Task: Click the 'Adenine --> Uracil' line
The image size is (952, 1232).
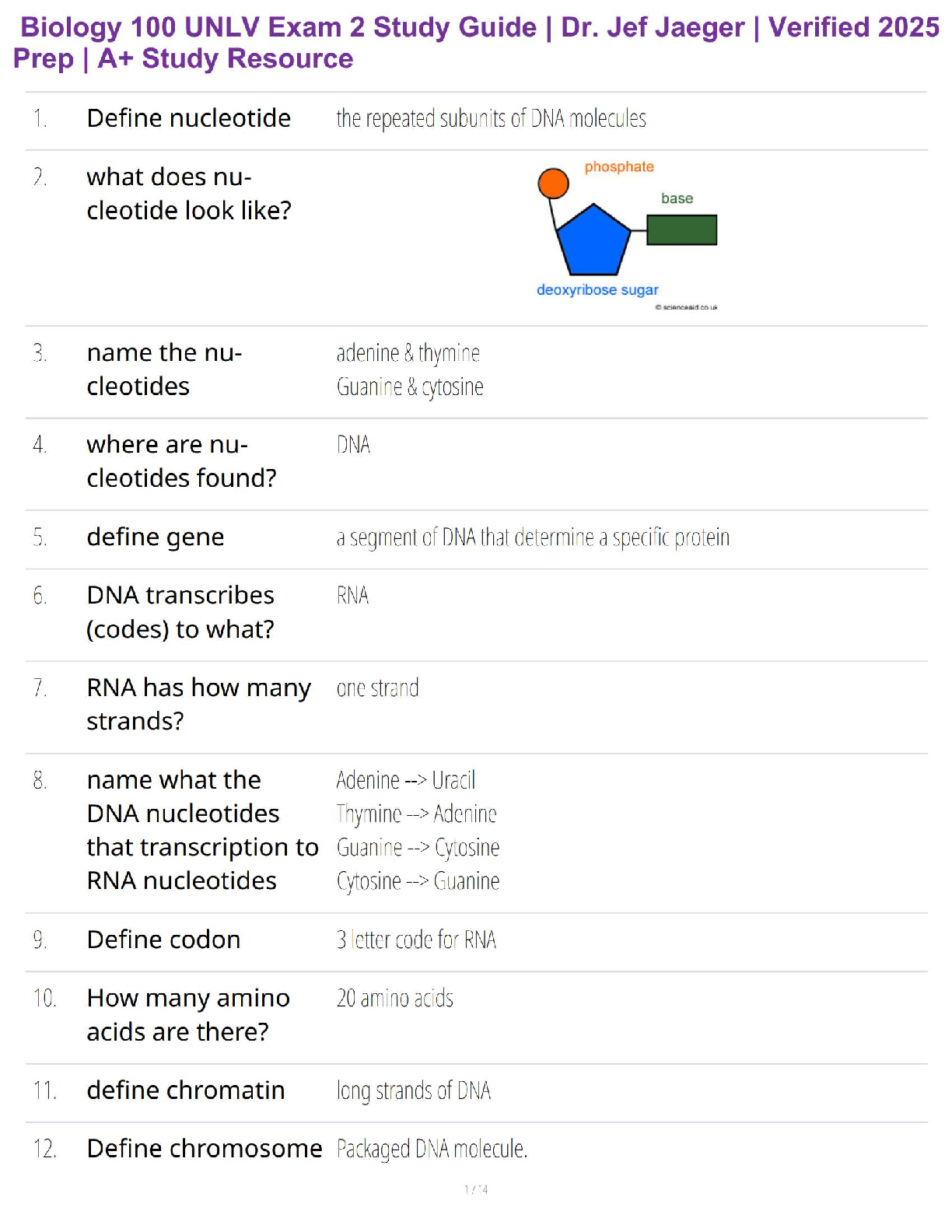Action: tap(405, 780)
